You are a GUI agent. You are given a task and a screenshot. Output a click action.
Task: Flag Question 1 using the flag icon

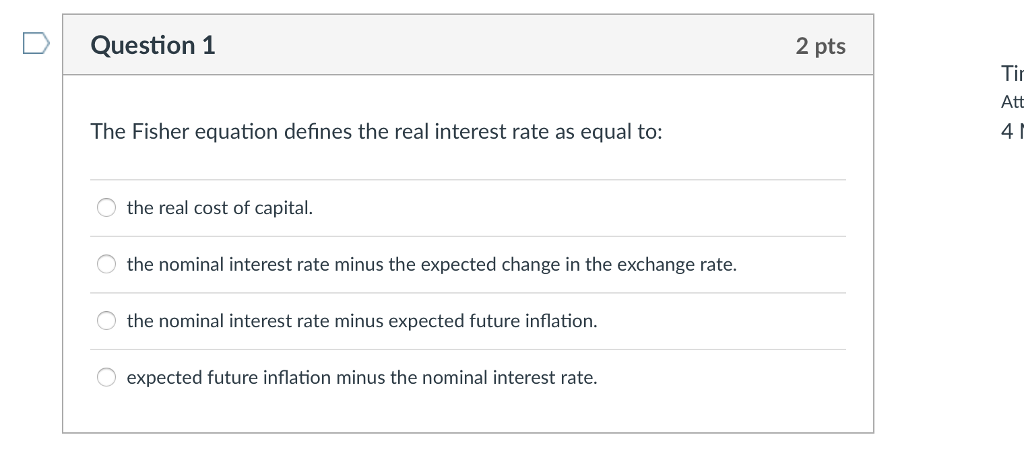coord(36,44)
